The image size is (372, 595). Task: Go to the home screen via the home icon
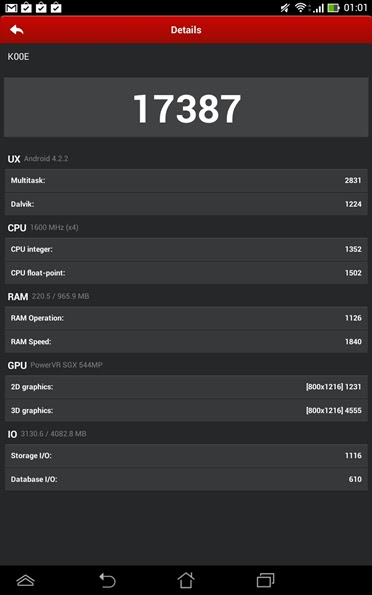click(186, 580)
